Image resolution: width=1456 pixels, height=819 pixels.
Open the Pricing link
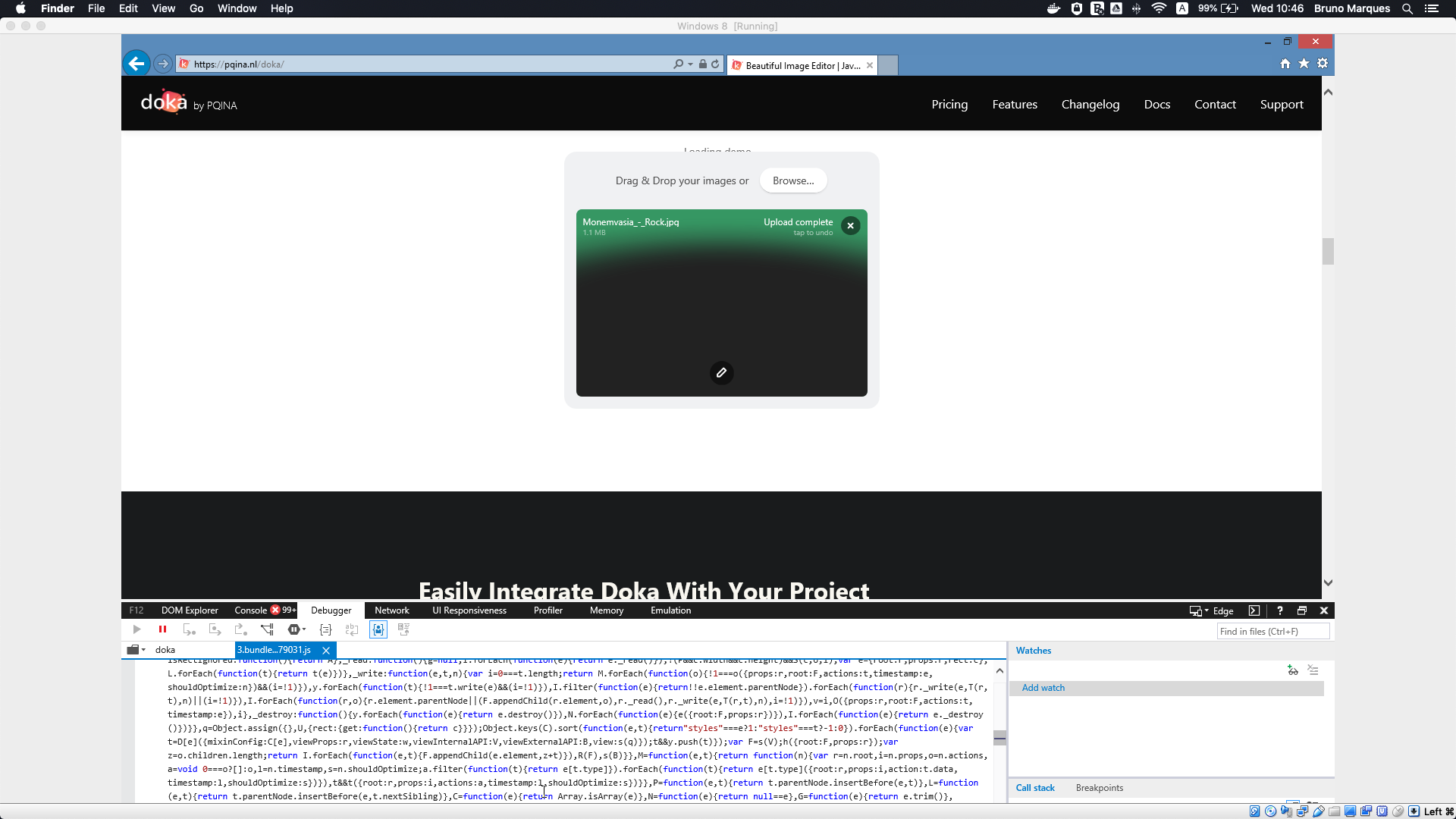(x=949, y=105)
